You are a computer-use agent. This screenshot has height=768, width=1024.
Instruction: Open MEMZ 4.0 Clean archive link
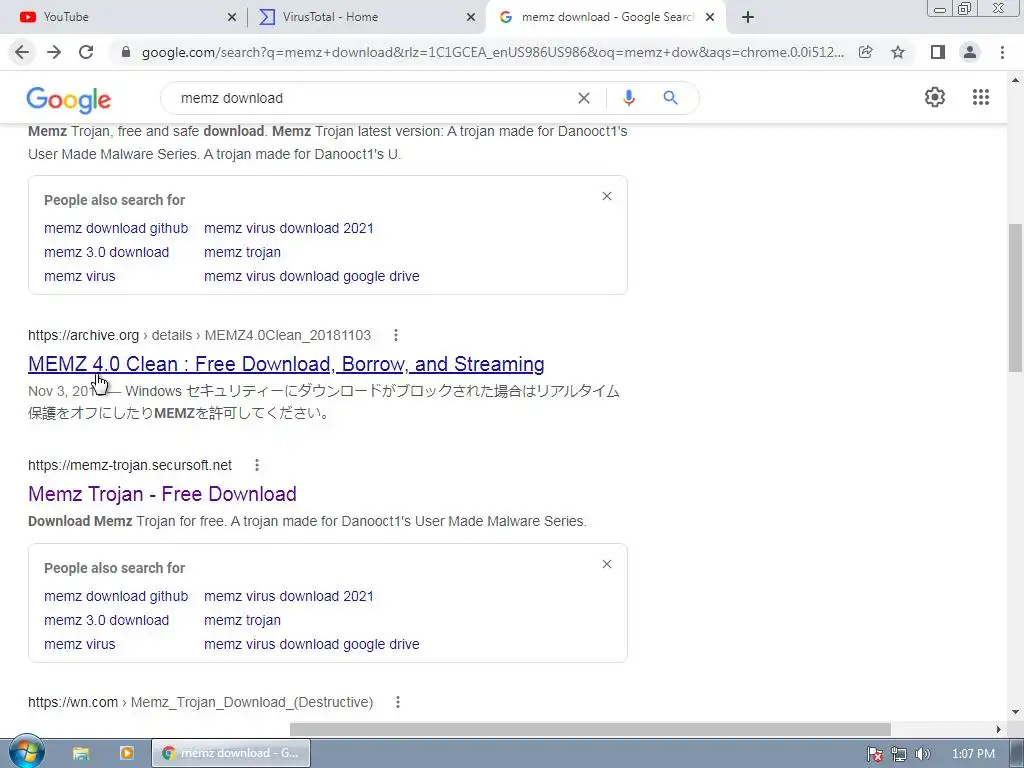[x=286, y=364]
